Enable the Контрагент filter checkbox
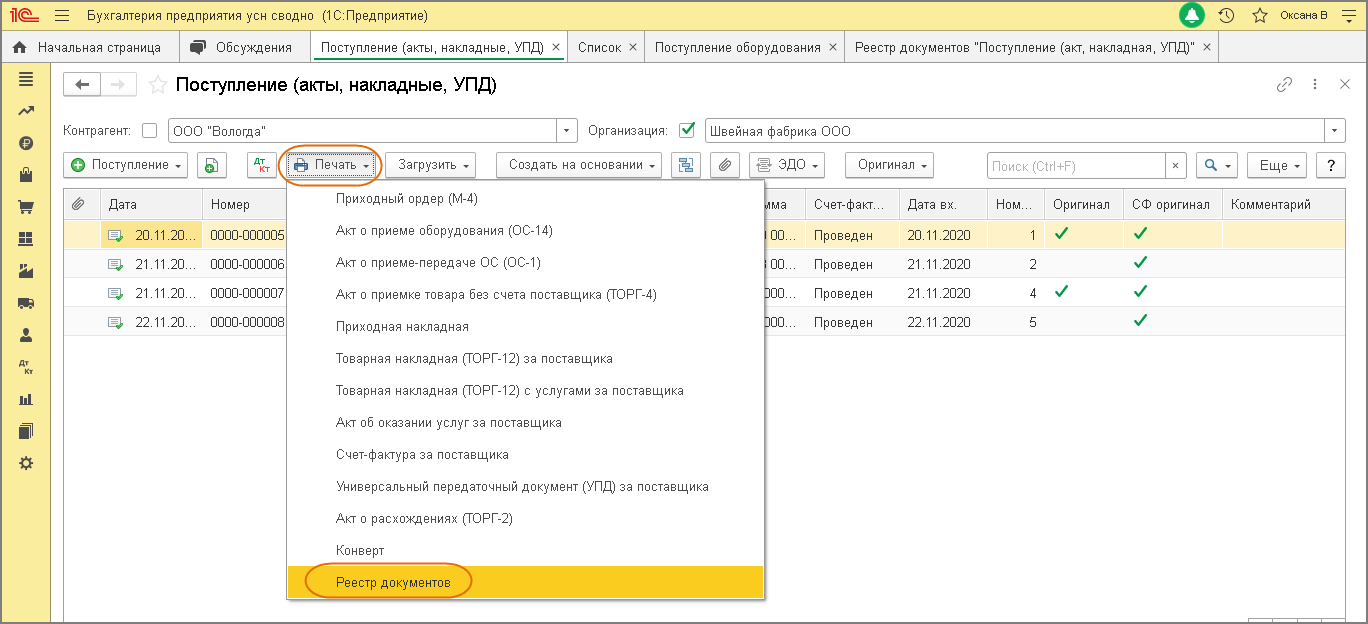 [x=150, y=130]
